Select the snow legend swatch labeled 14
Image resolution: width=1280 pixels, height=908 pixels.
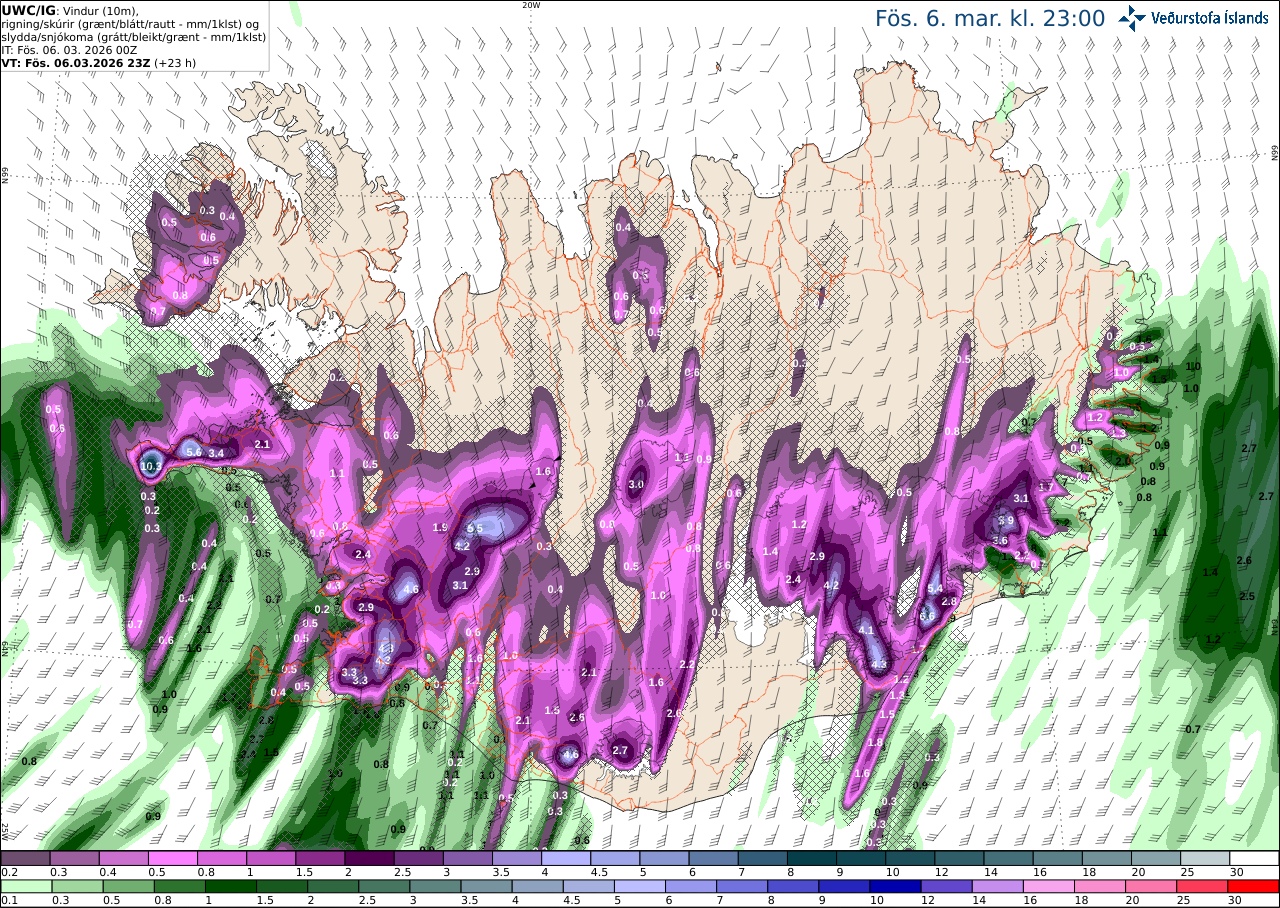[1008, 858]
